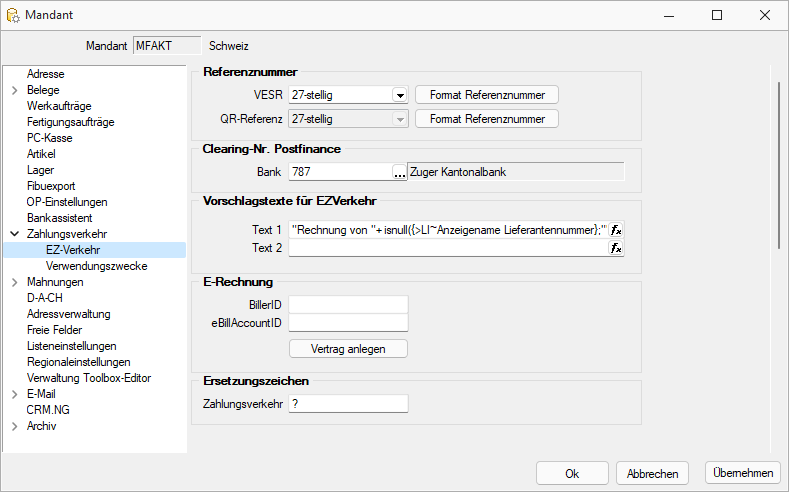Expand the Belege tree node
Image resolution: width=789 pixels, height=492 pixels.
click(x=15, y=90)
